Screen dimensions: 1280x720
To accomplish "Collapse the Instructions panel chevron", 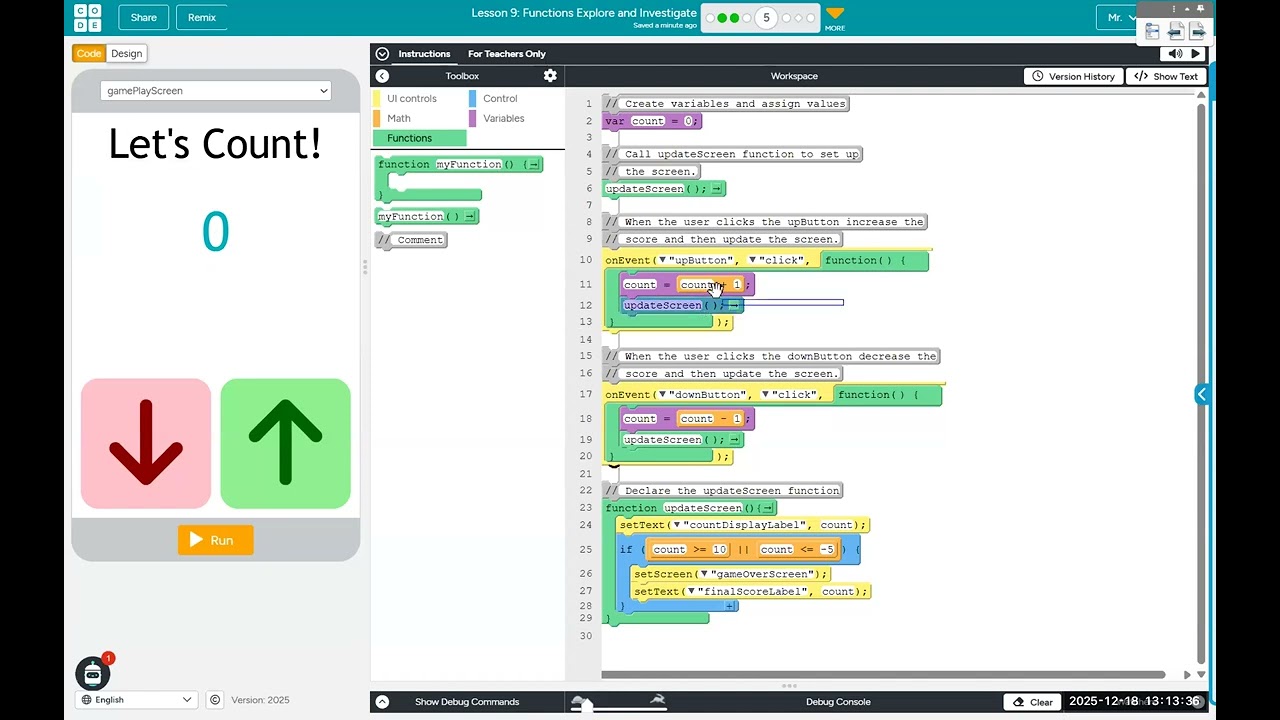I will pos(382,54).
